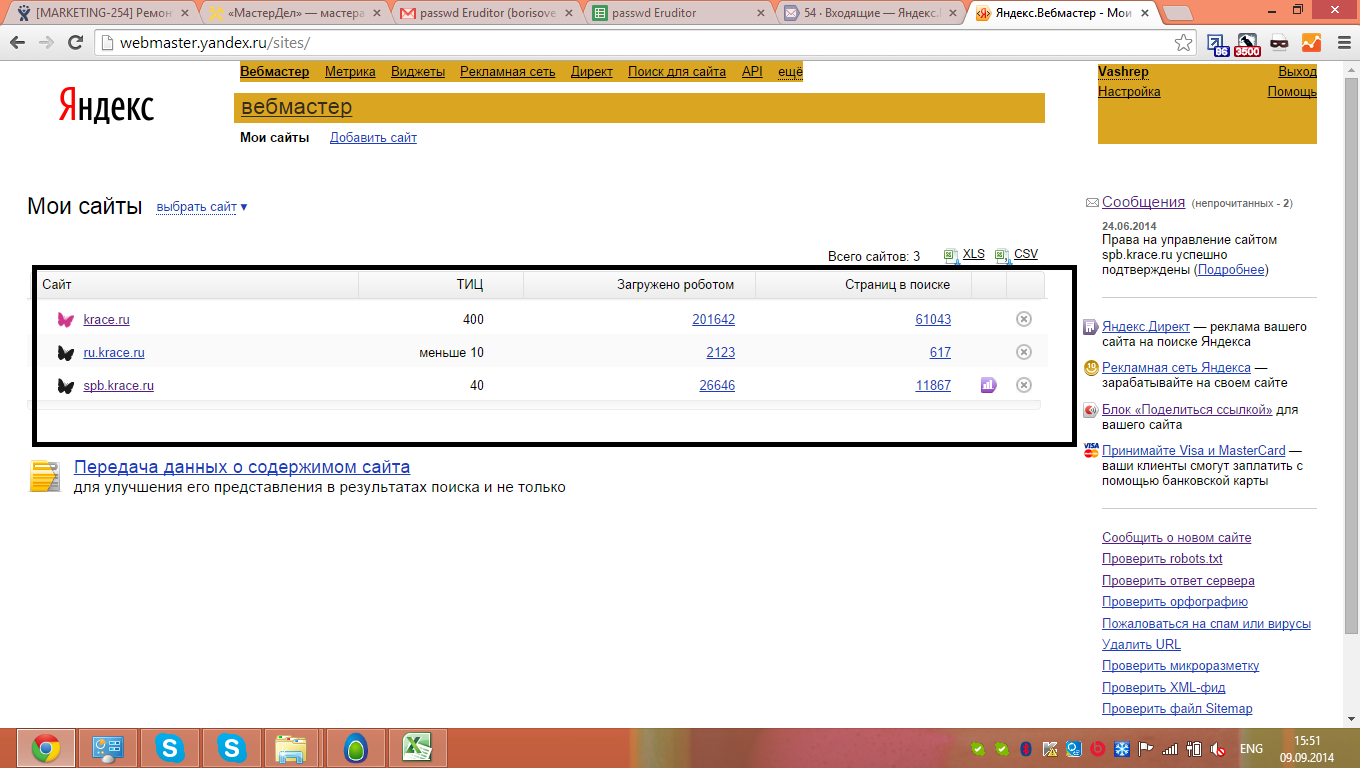
Task: Open 201642 loaded pages link
Action: pyautogui.click(x=713, y=320)
